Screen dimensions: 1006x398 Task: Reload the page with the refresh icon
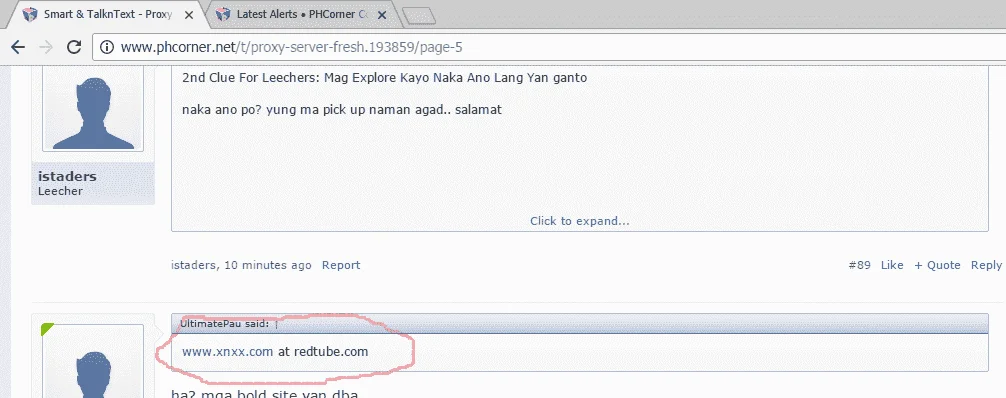tap(74, 47)
